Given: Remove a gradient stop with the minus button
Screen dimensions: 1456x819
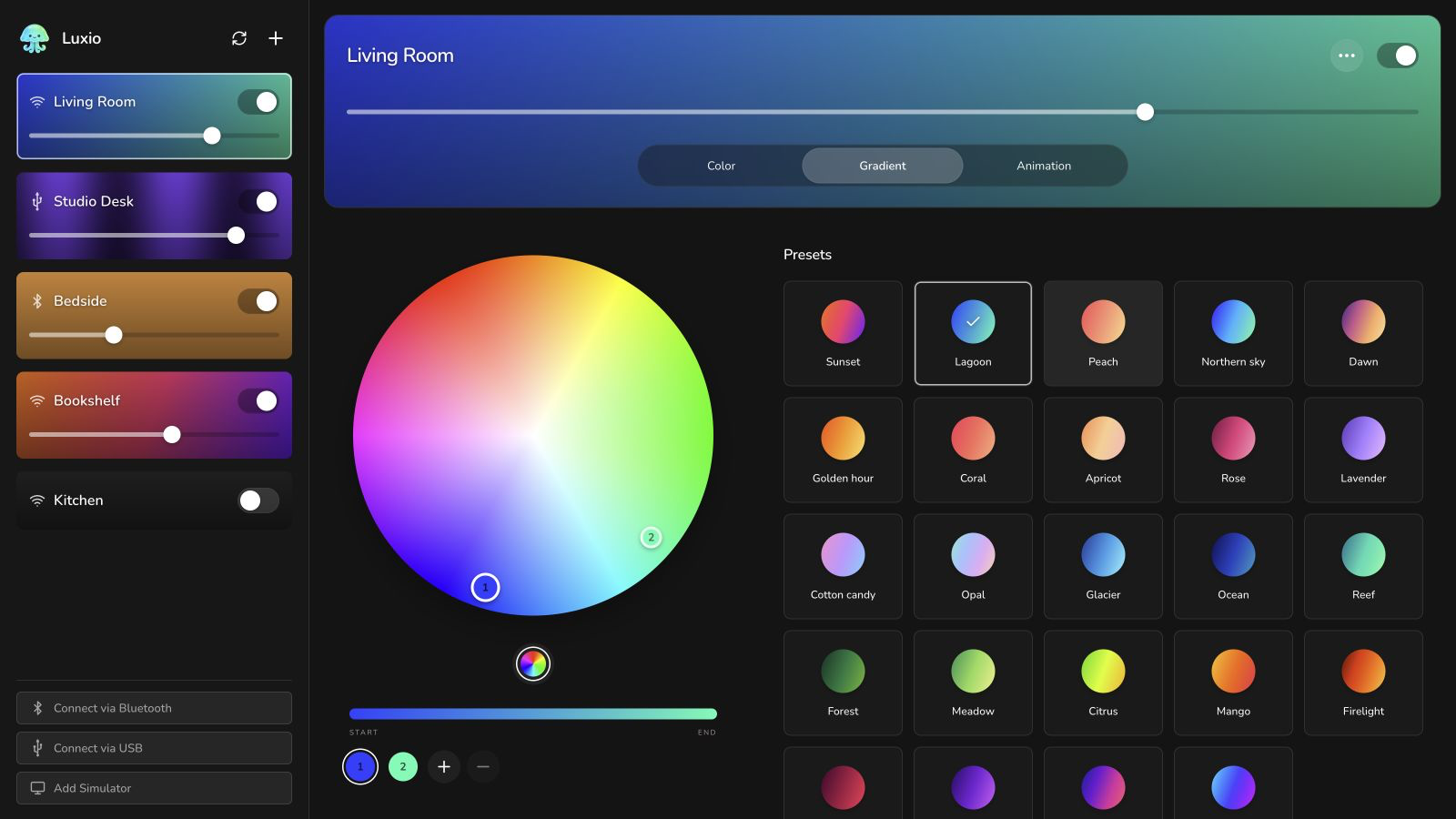Looking at the screenshot, I should (483, 767).
